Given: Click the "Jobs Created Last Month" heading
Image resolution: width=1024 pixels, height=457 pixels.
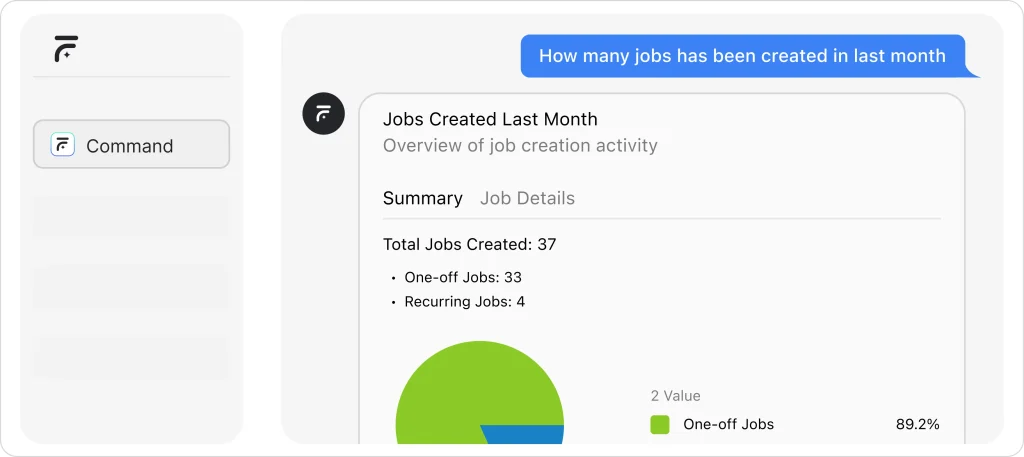Looking at the screenshot, I should click(x=490, y=119).
